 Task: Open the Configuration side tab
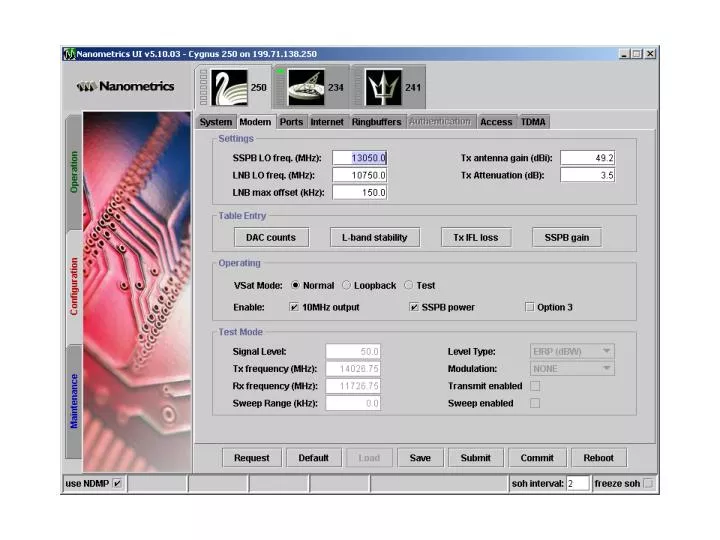pos(74,287)
